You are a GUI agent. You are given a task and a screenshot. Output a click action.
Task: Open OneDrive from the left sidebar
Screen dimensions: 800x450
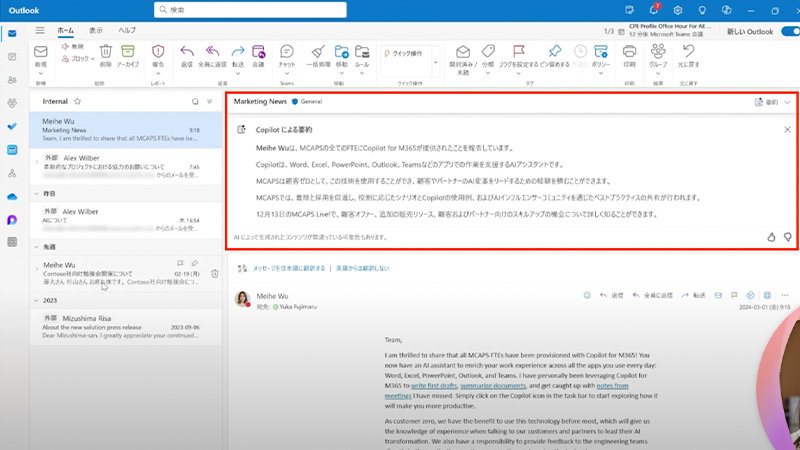pyautogui.click(x=12, y=196)
